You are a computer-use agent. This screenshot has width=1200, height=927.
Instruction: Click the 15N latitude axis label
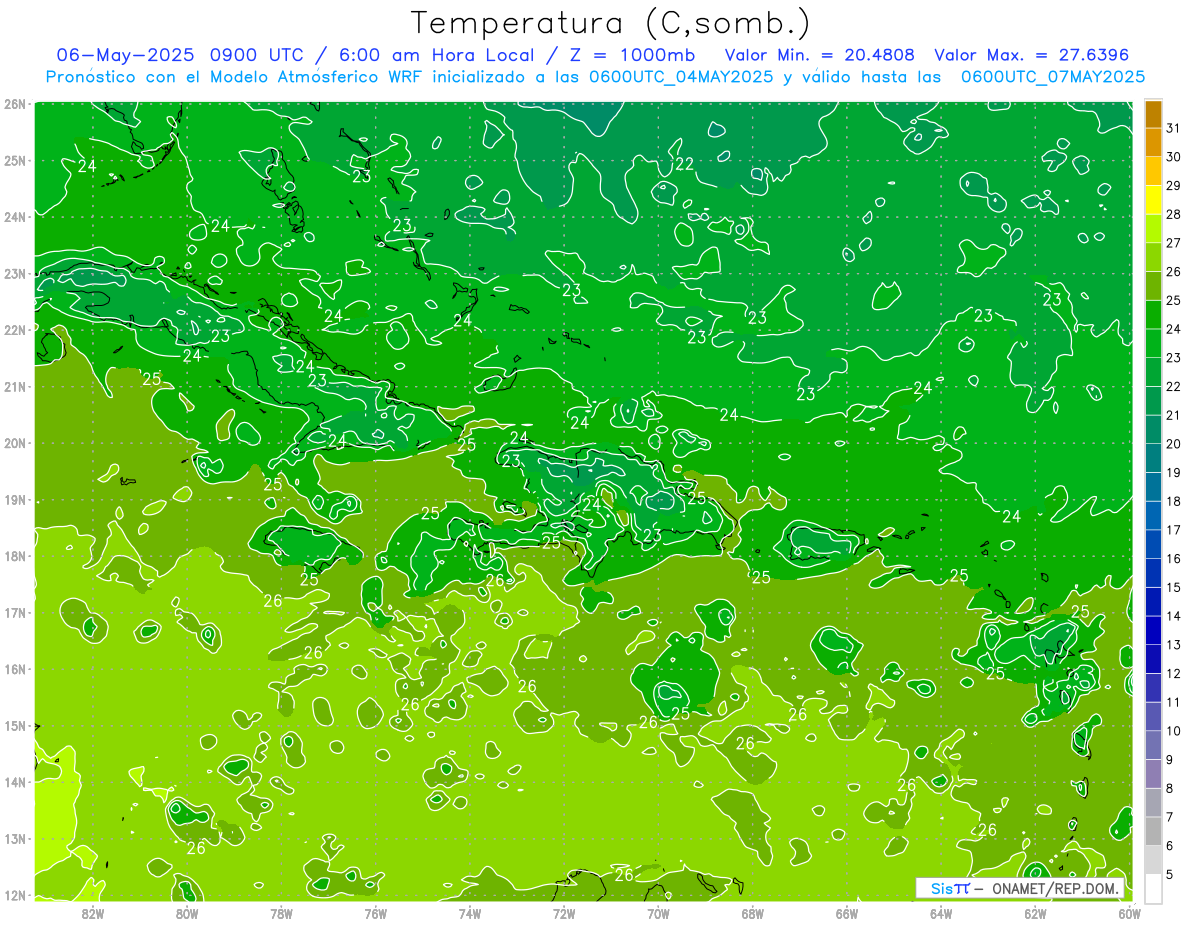click(x=14, y=725)
